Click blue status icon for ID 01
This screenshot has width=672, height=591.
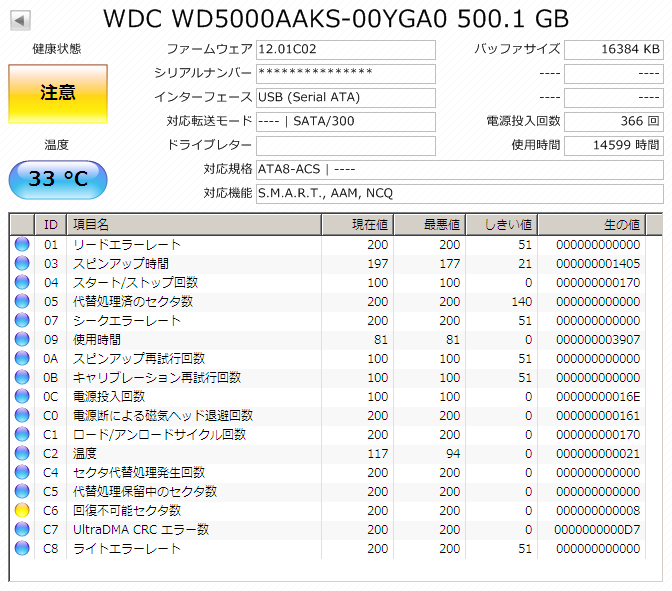[x=22, y=244]
